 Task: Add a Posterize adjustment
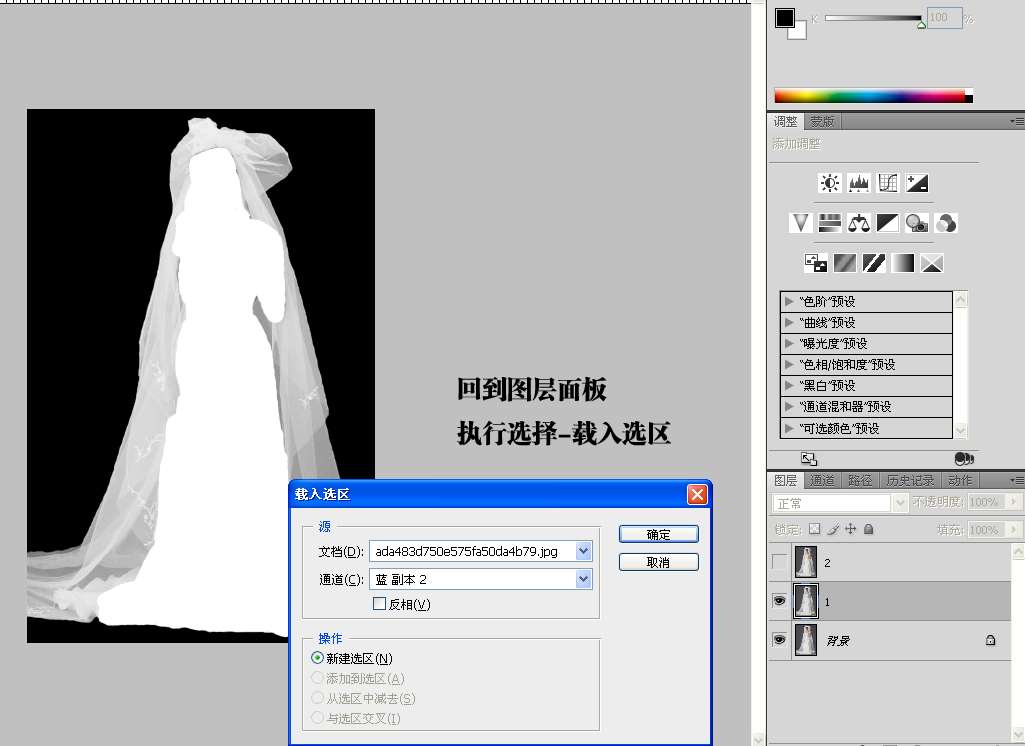coord(845,263)
